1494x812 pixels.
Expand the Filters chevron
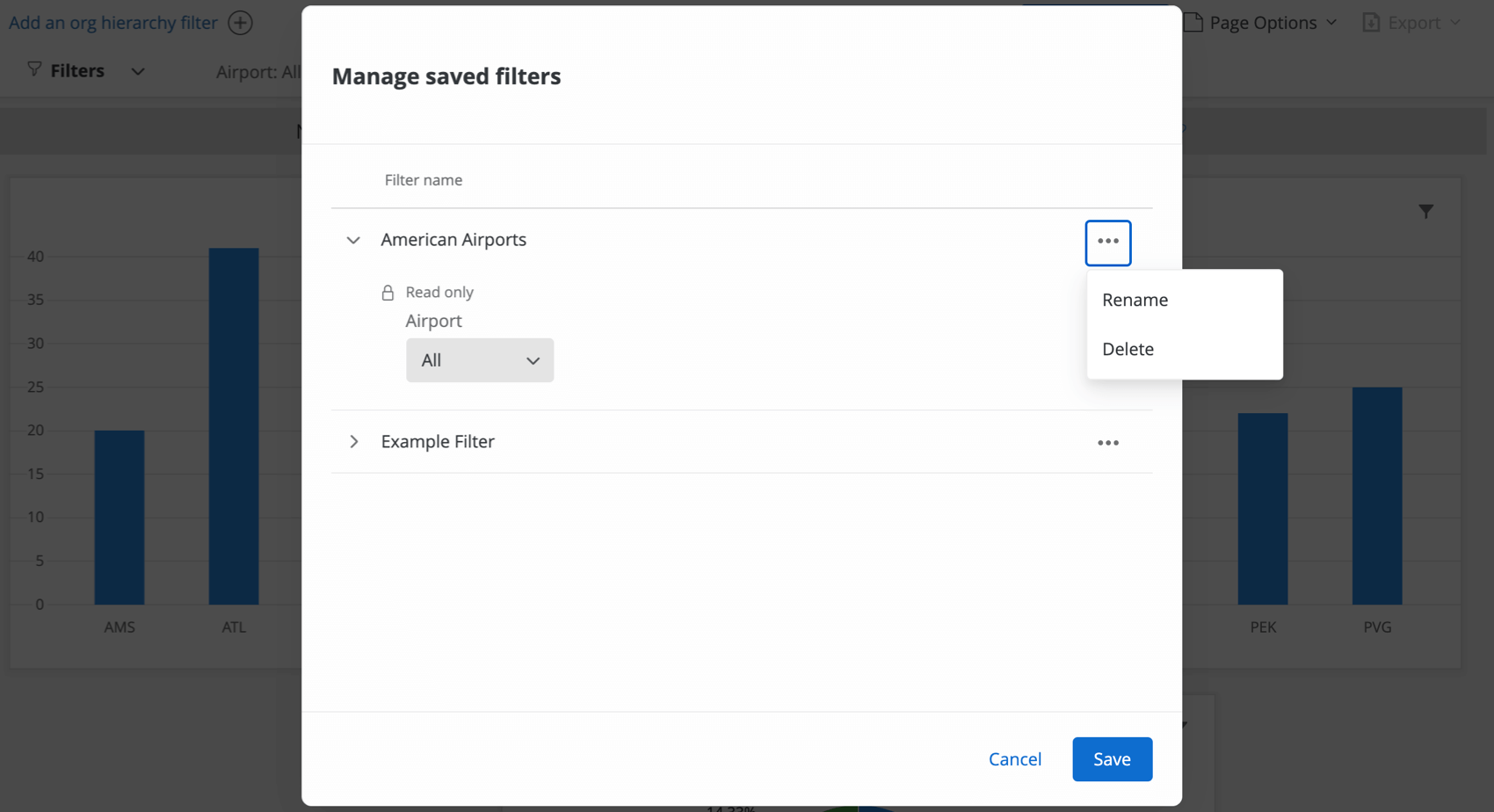pyautogui.click(x=138, y=71)
